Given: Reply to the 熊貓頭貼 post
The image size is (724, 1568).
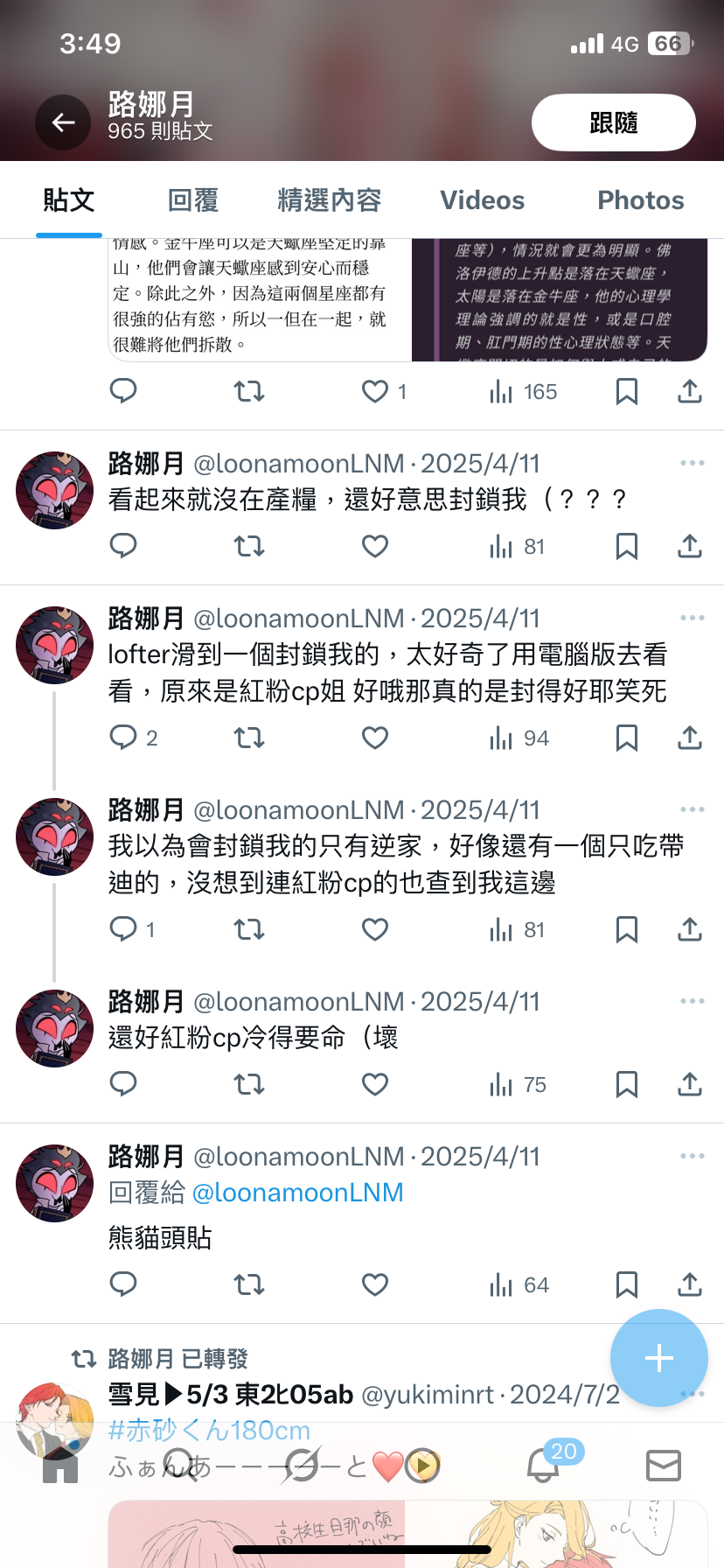Looking at the screenshot, I should [123, 1284].
